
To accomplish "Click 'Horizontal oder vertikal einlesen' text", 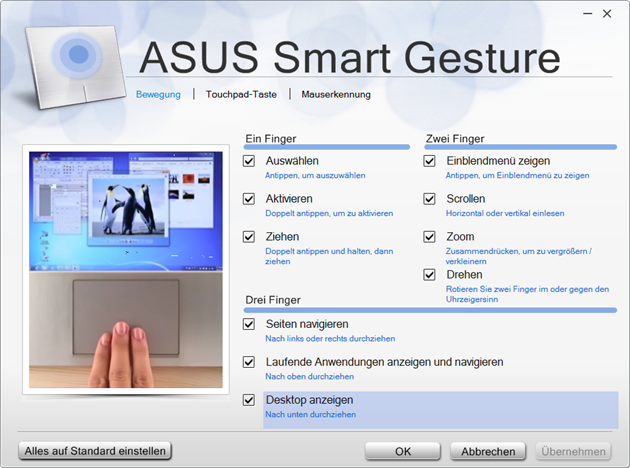I will 505,213.
